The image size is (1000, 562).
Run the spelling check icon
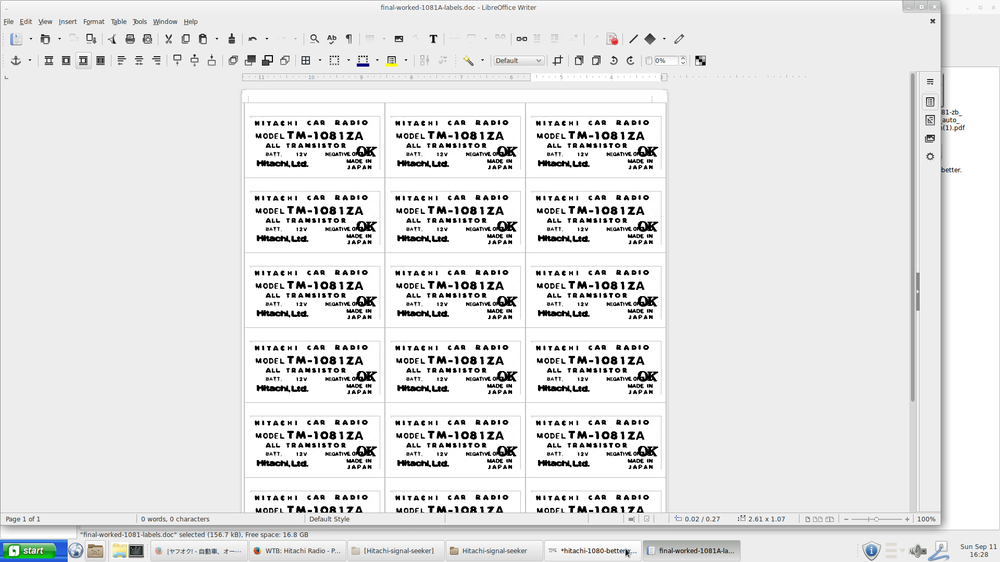coord(332,39)
